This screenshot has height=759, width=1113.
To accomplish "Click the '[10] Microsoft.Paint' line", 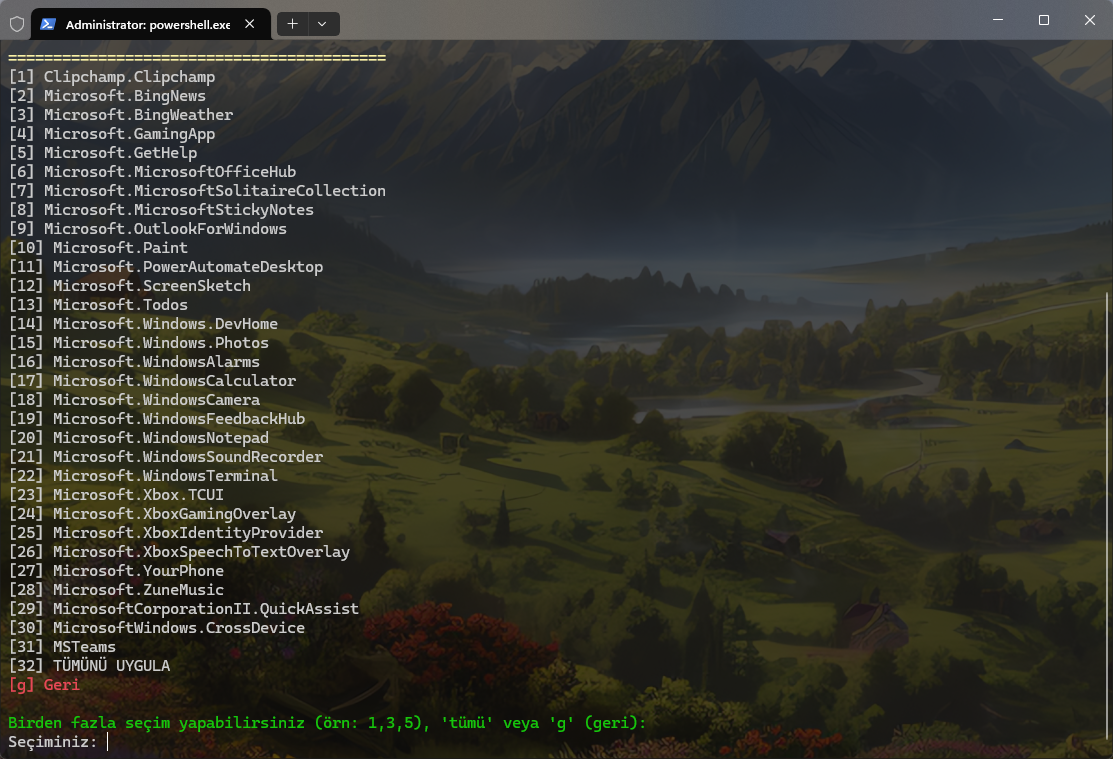I will (x=98, y=248).
